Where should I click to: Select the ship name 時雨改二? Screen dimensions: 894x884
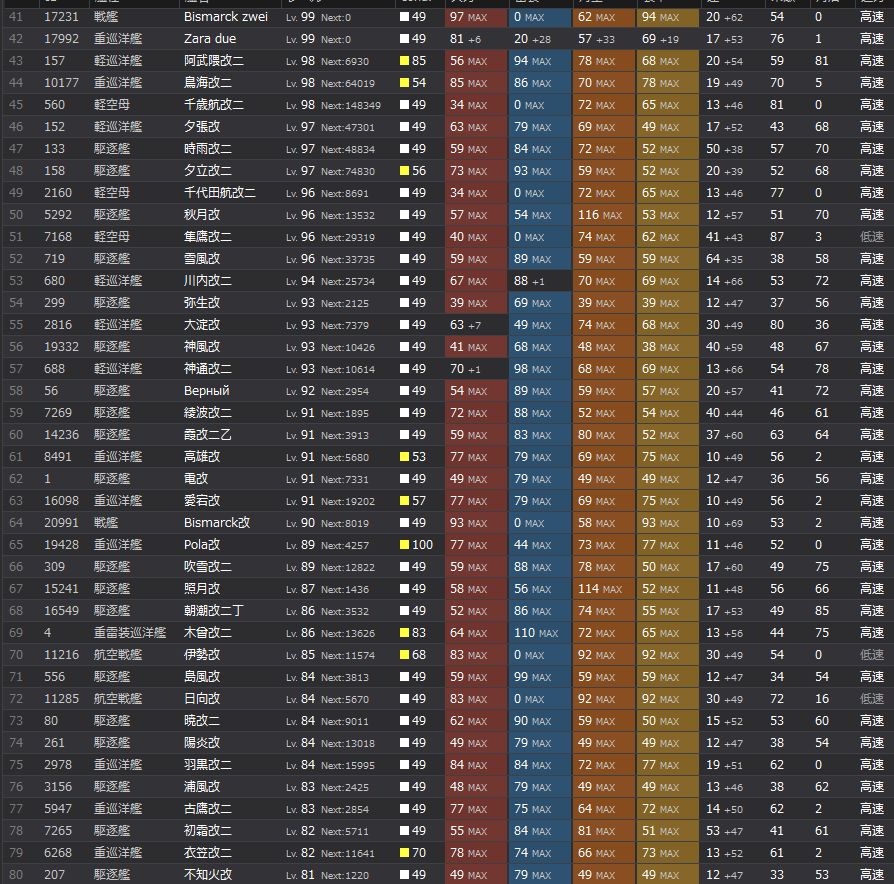click(x=208, y=149)
